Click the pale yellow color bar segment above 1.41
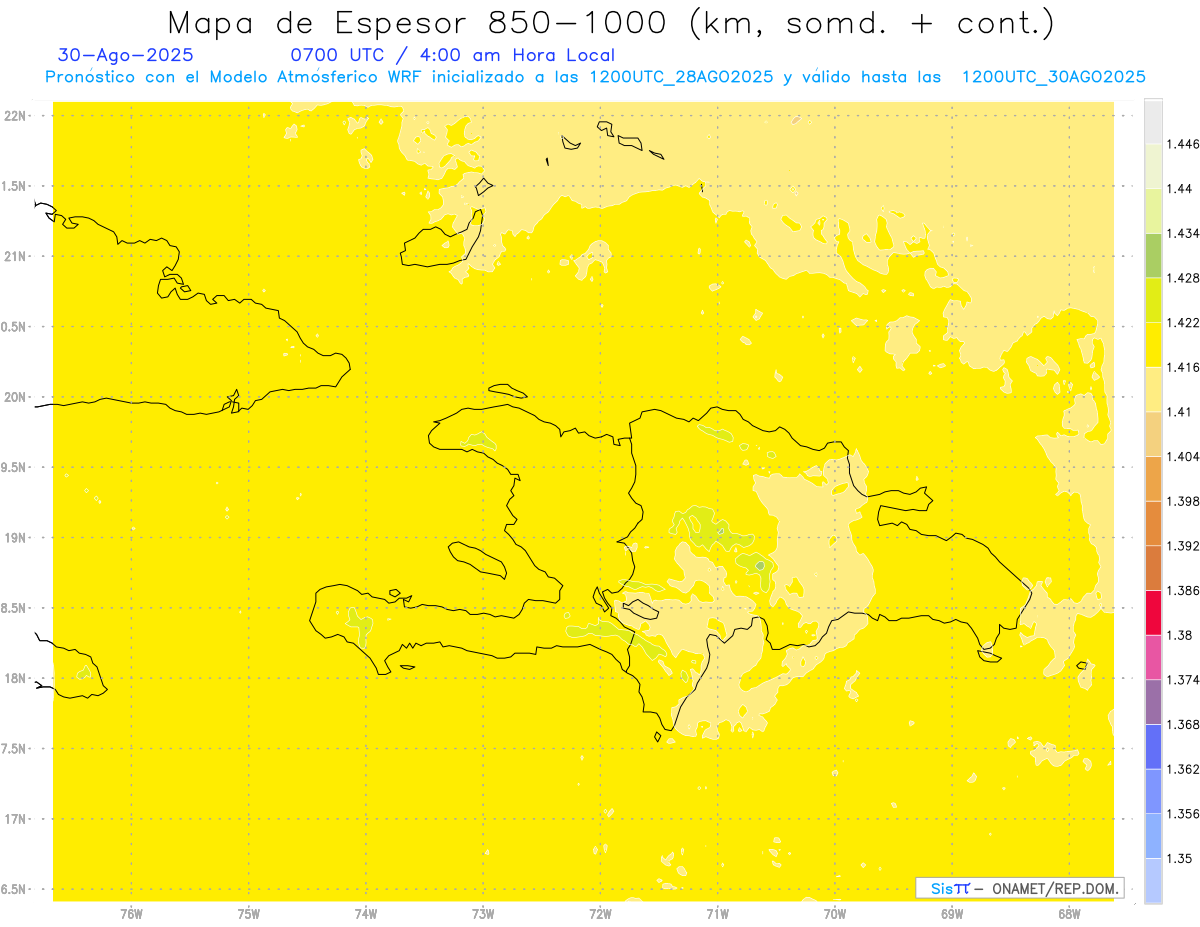The height and width of the screenshot is (927, 1200). pos(1153,389)
